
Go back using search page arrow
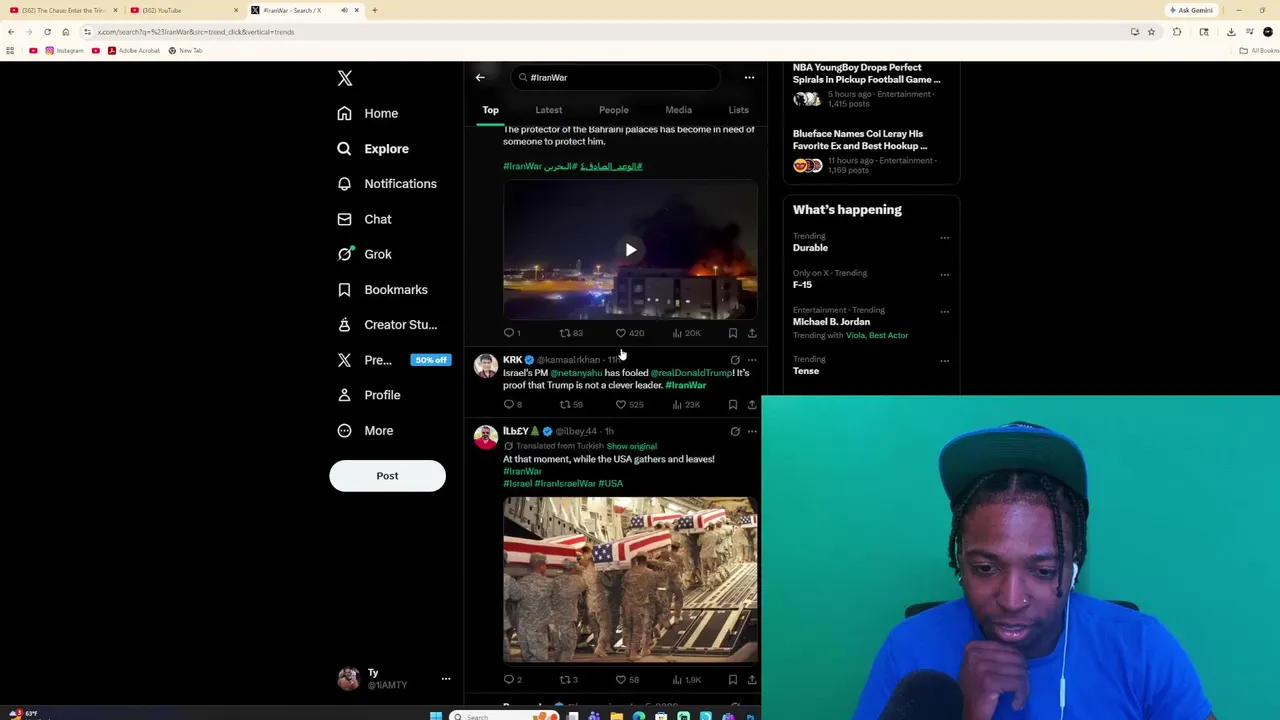(x=480, y=77)
